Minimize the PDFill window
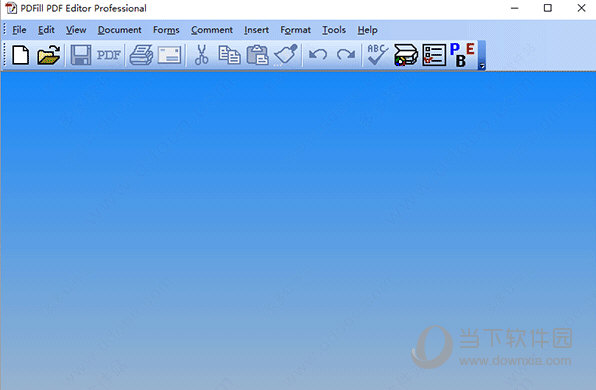The height and width of the screenshot is (390, 596). (515, 8)
